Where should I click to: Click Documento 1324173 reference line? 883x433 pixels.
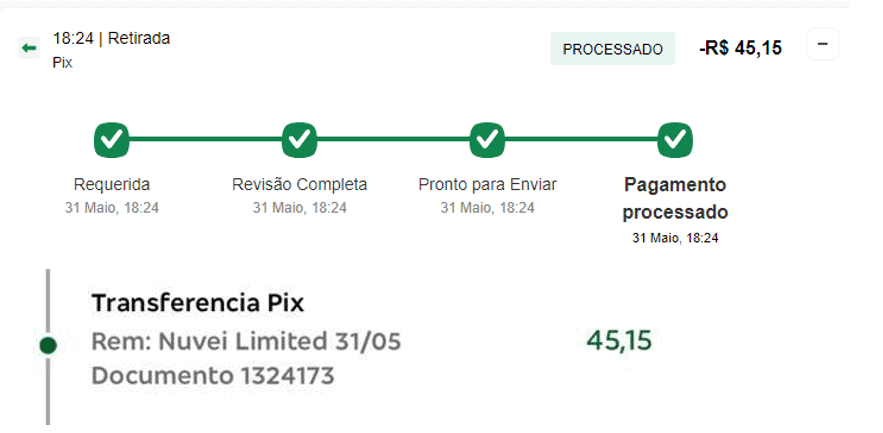[x=213, y=376]
